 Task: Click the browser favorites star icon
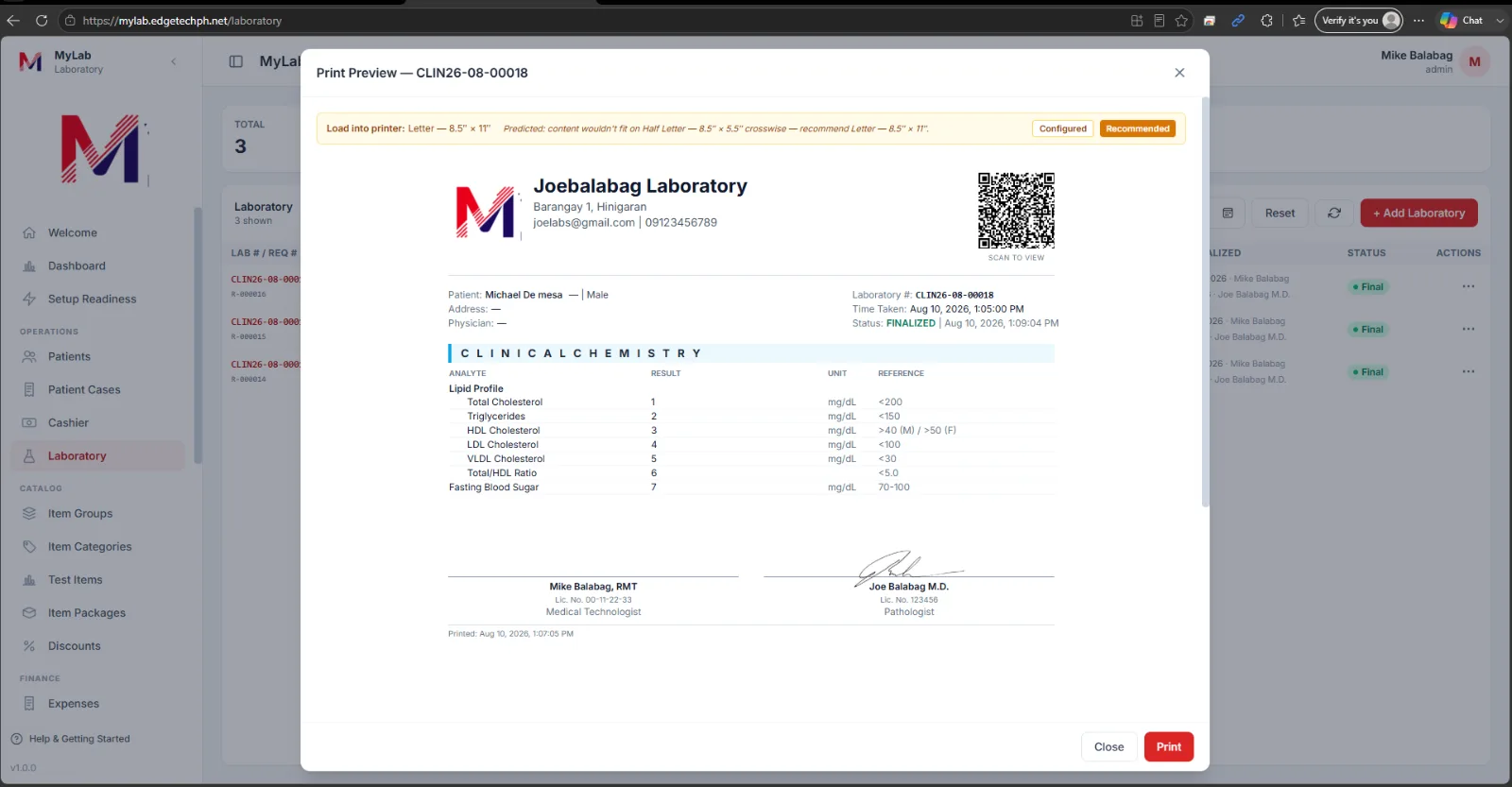1181,21
